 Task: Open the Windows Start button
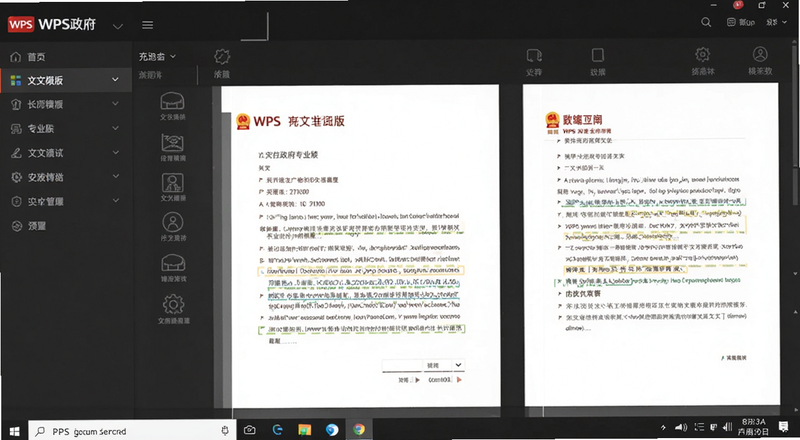click(x=14, y=431)
